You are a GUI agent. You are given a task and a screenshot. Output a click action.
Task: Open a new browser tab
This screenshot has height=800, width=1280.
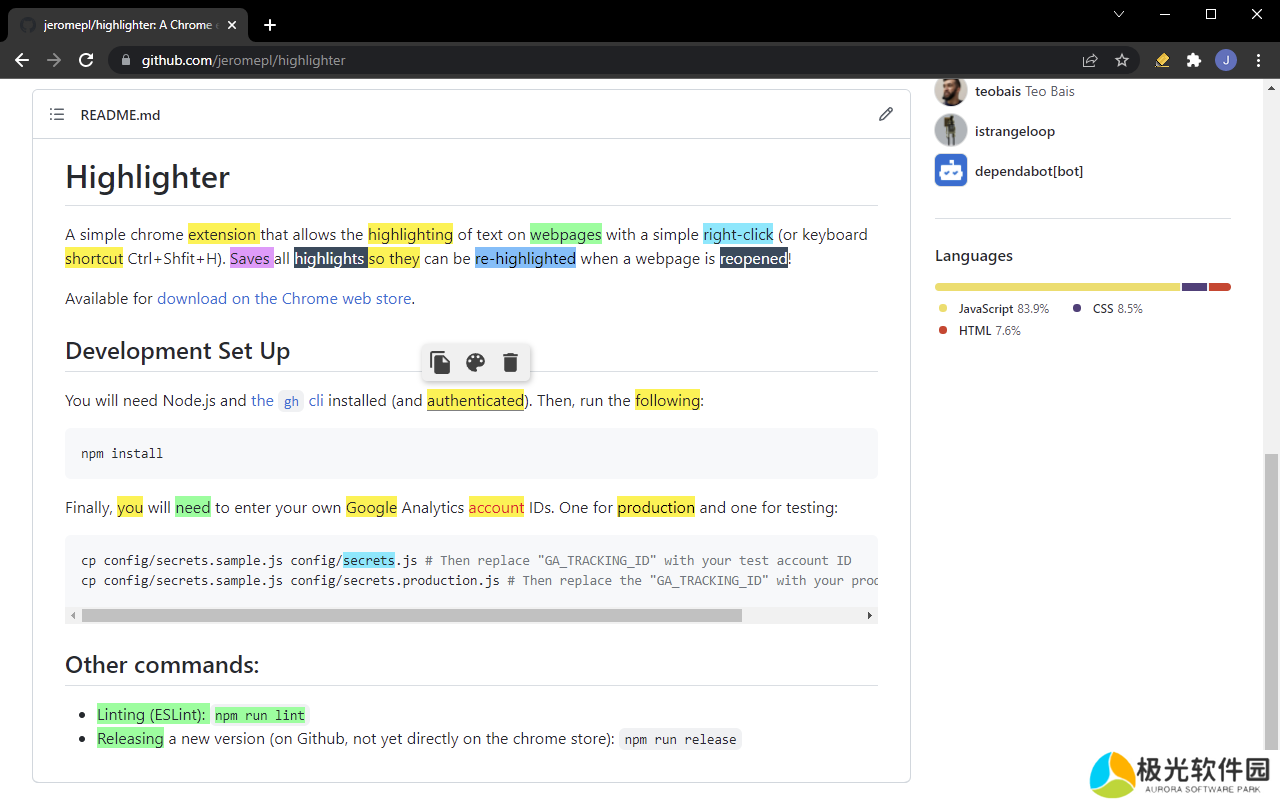(269, 25)
